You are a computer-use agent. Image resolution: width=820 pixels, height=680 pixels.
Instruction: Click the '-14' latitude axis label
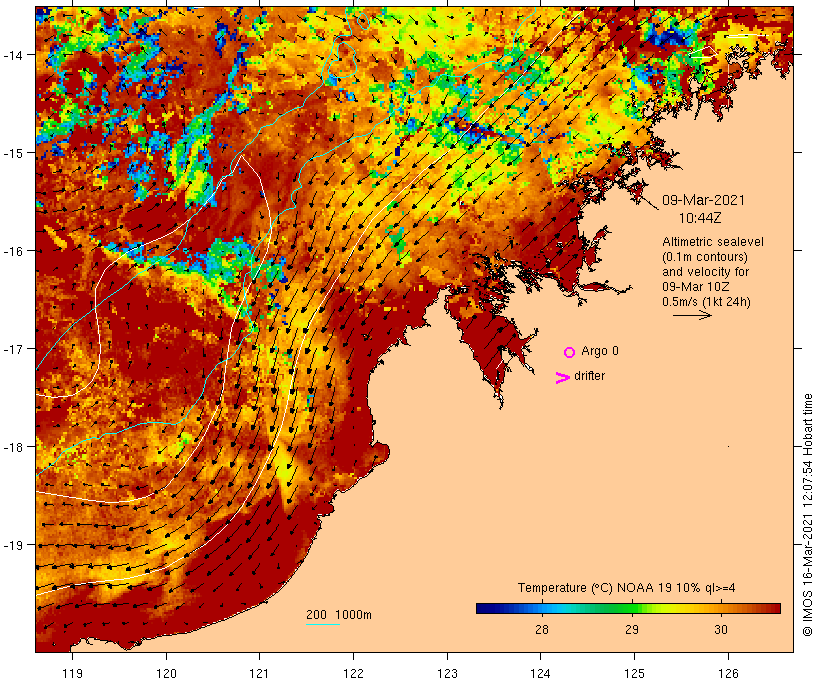(13, 55)
